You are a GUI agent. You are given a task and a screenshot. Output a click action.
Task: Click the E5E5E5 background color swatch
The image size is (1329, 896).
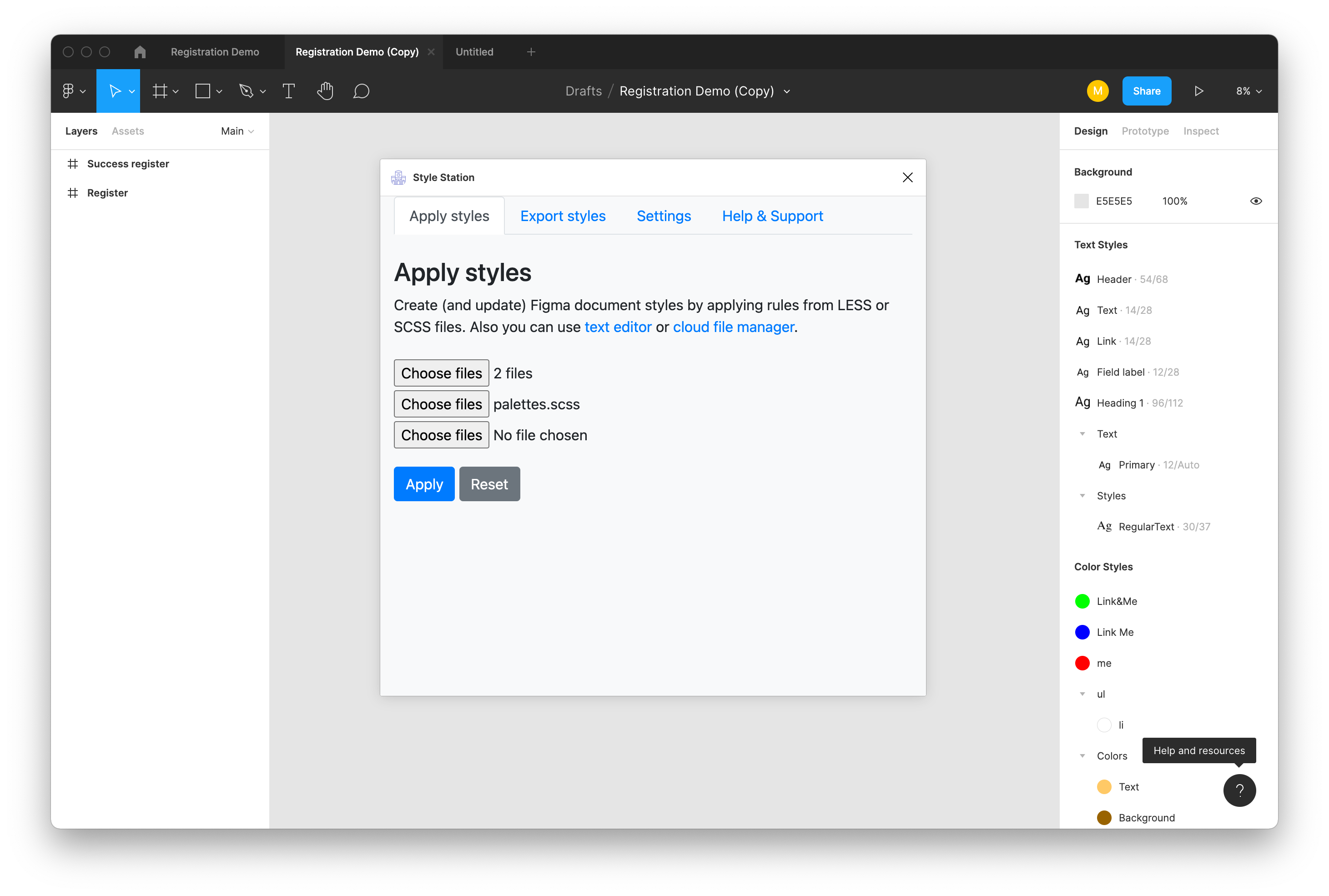1081,201
